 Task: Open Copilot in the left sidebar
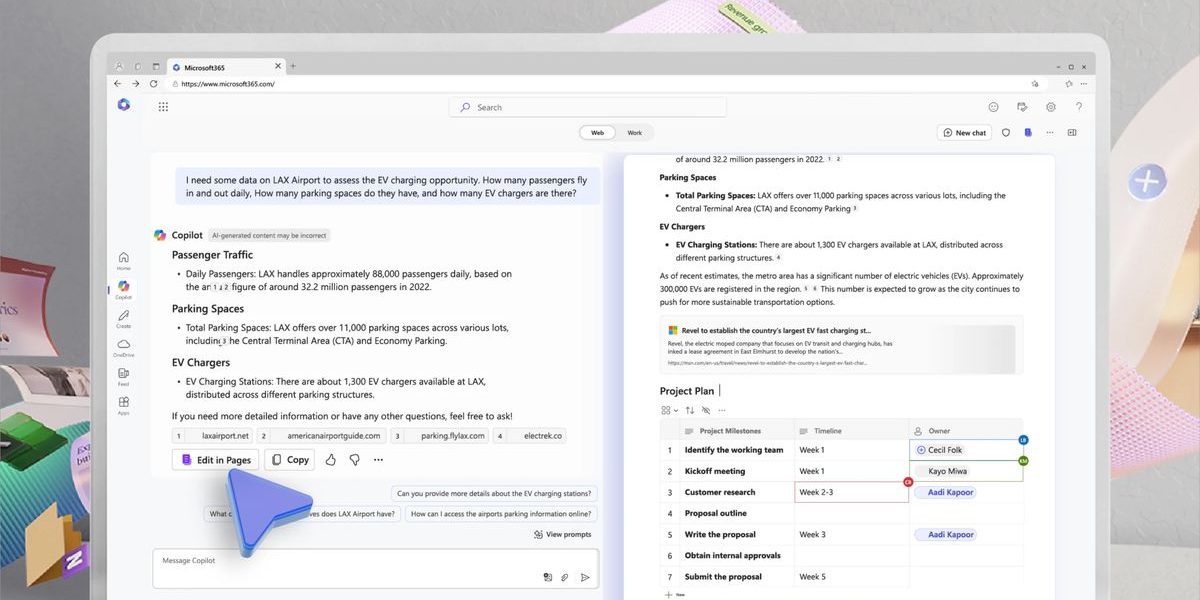tap(123, 289)
